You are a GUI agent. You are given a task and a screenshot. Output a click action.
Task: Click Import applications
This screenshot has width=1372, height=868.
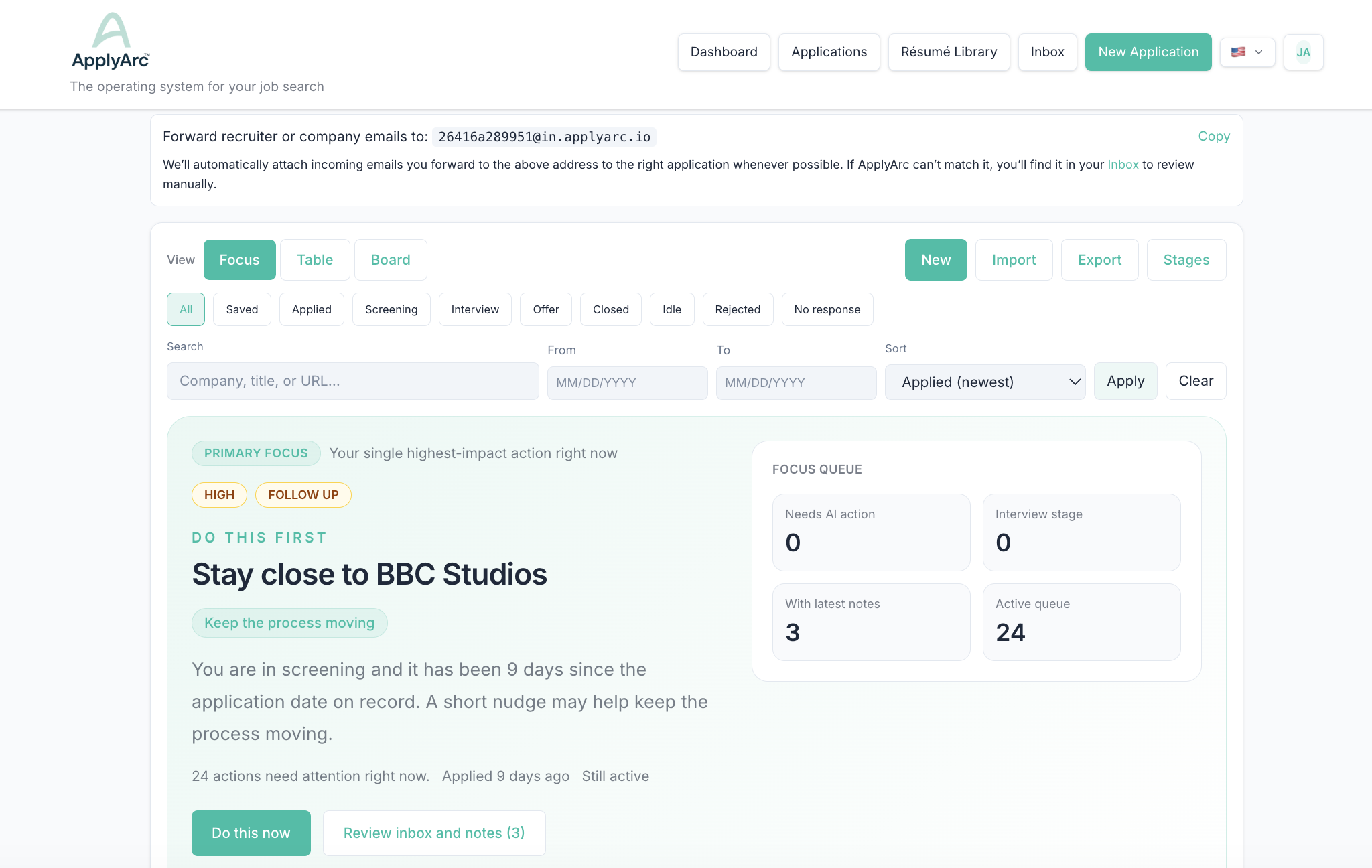1014,260
